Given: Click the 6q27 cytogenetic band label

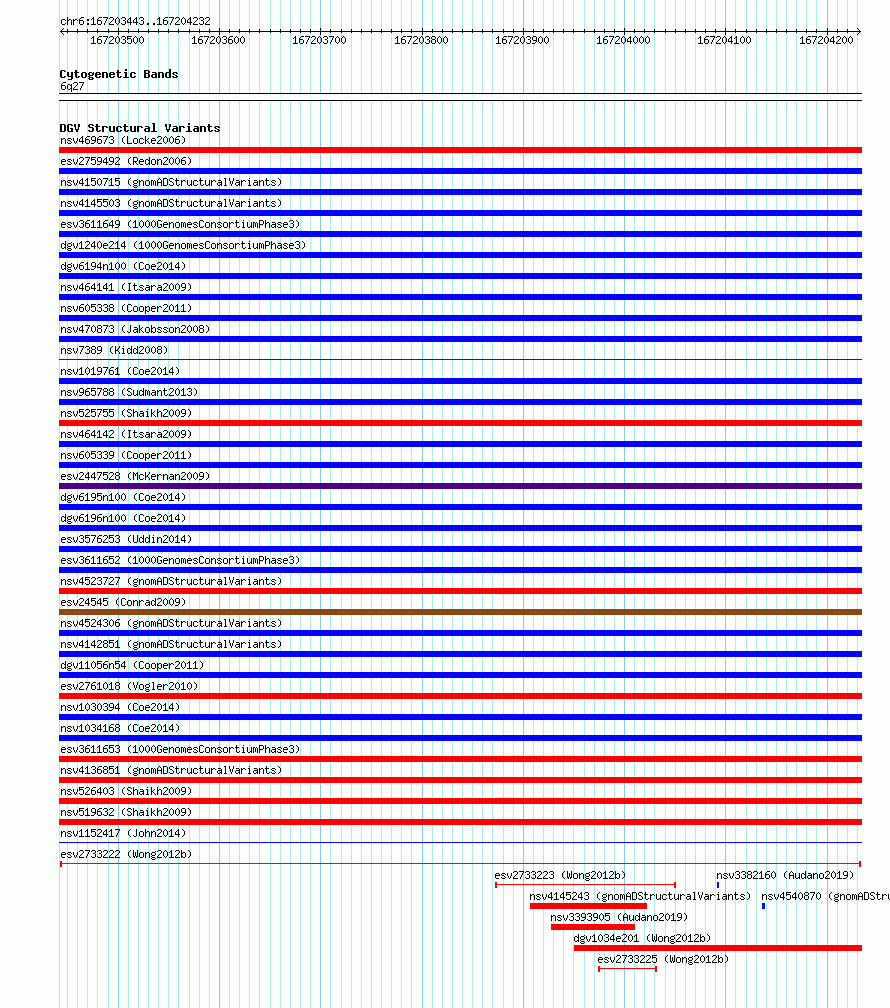Looking at the screenshot, I should click(x=72, y=86).
